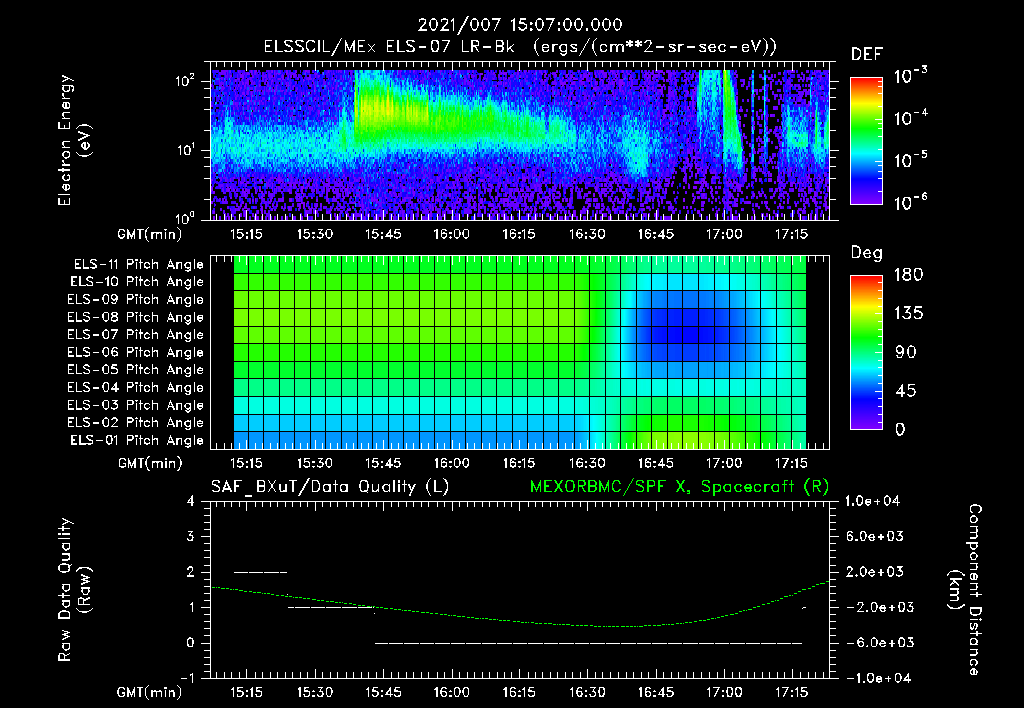Click the 180 value on Deg color bar

pos(908,275)
